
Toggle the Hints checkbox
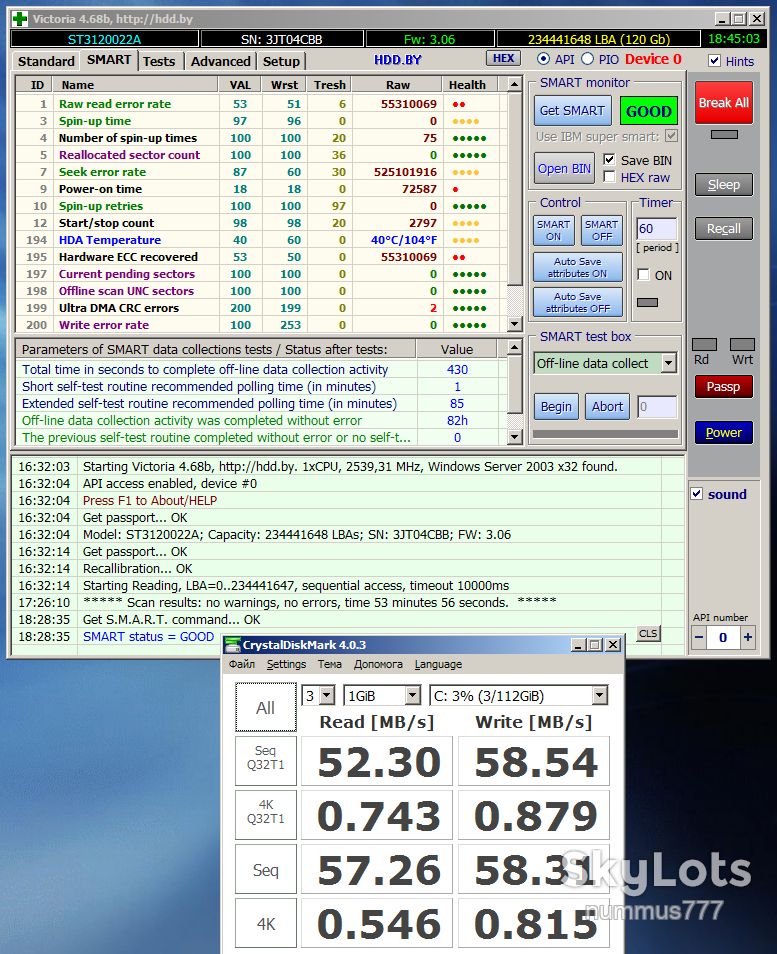coord(715,61)
